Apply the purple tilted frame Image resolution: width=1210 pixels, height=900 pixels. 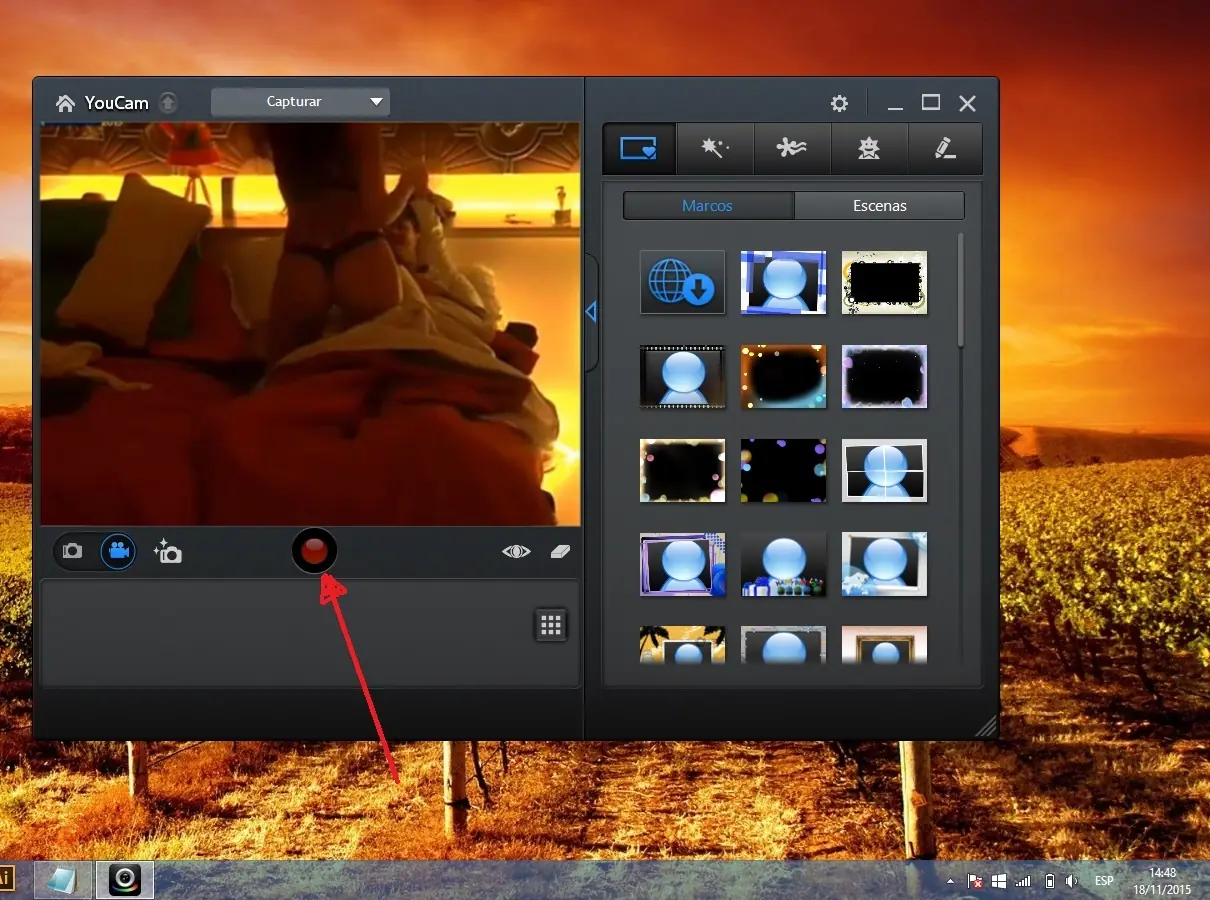click(682, 564)
